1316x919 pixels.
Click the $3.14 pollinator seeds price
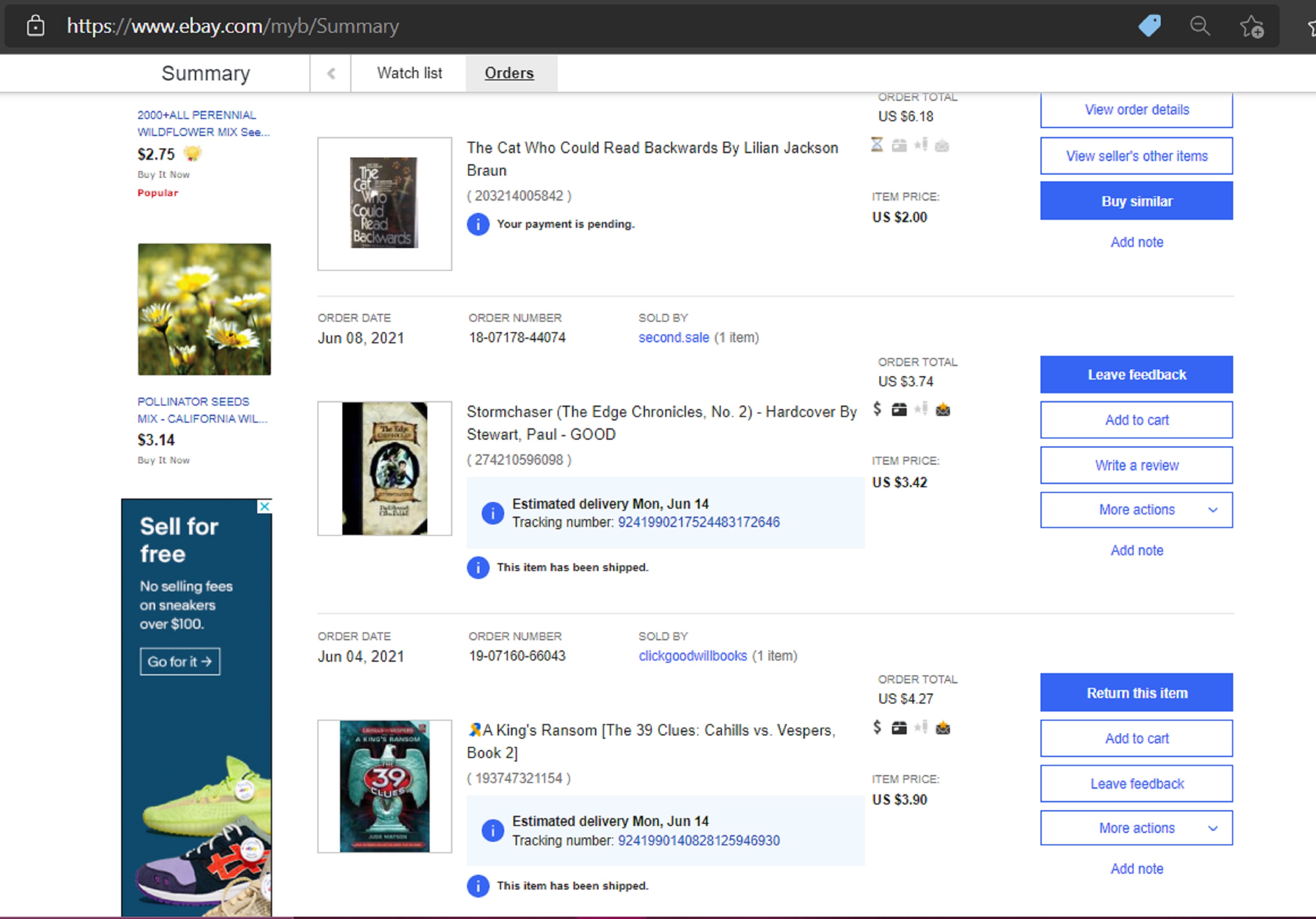(x=156, y=440)
